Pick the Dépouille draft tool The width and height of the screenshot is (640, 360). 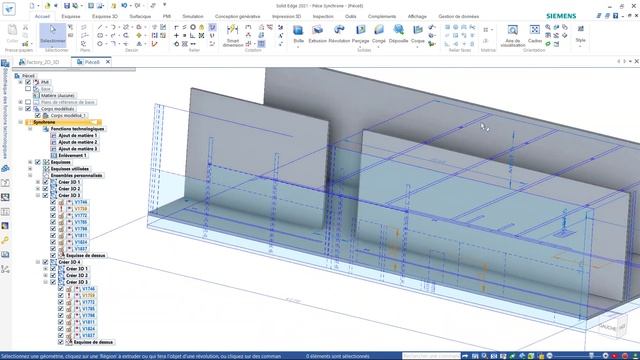pyautogui.click(x=398, y=33)
